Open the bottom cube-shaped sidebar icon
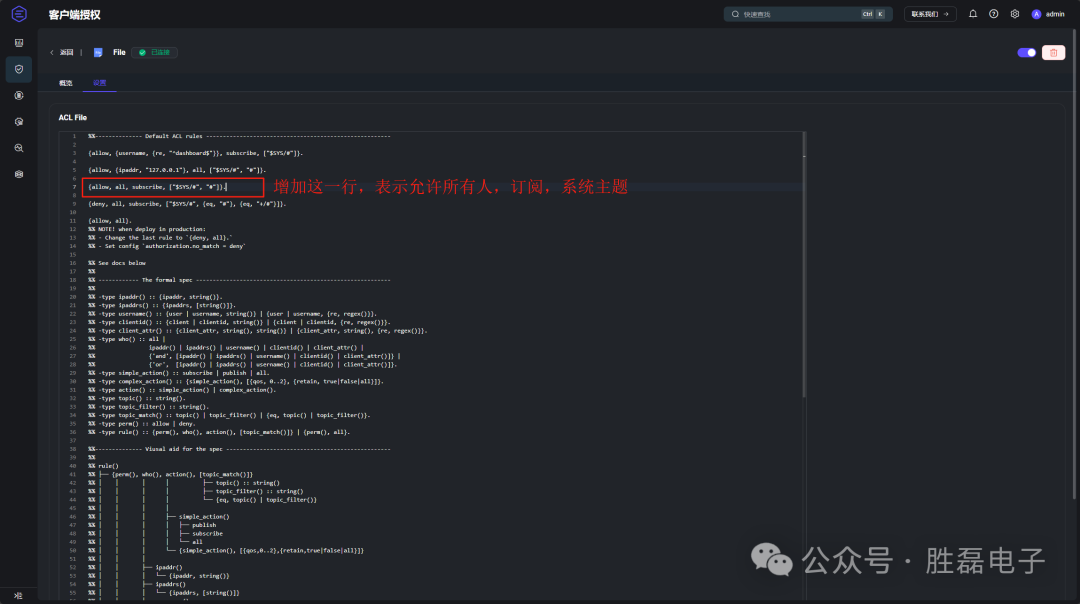1080x604 pixels. 19,174
